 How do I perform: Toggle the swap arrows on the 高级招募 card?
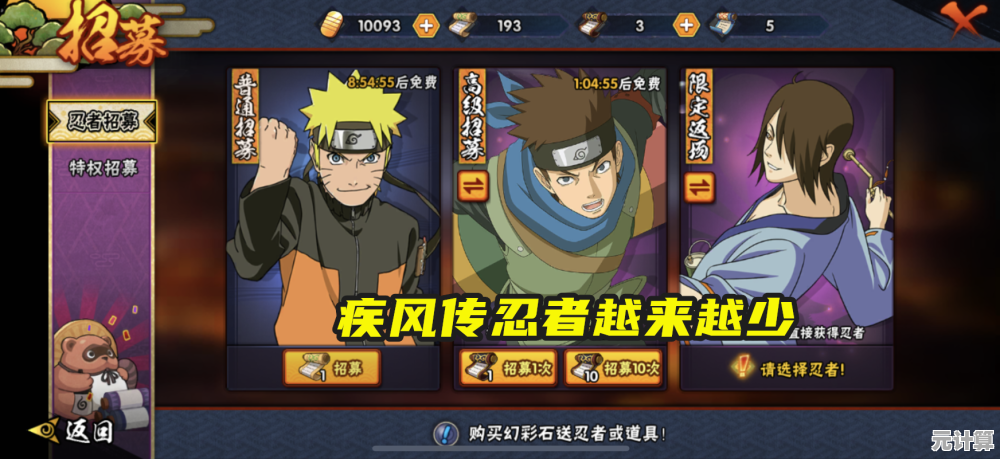tap(473, 186)
